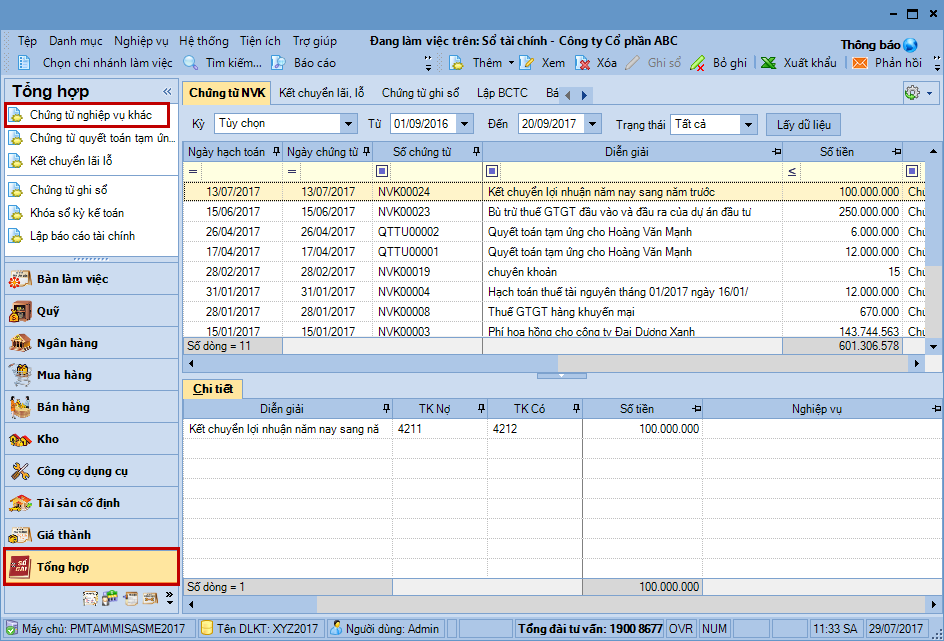Click the Bỏ ghi toolbar icon
This screenshot has height=641, width=944.
[x=698, y=63]
